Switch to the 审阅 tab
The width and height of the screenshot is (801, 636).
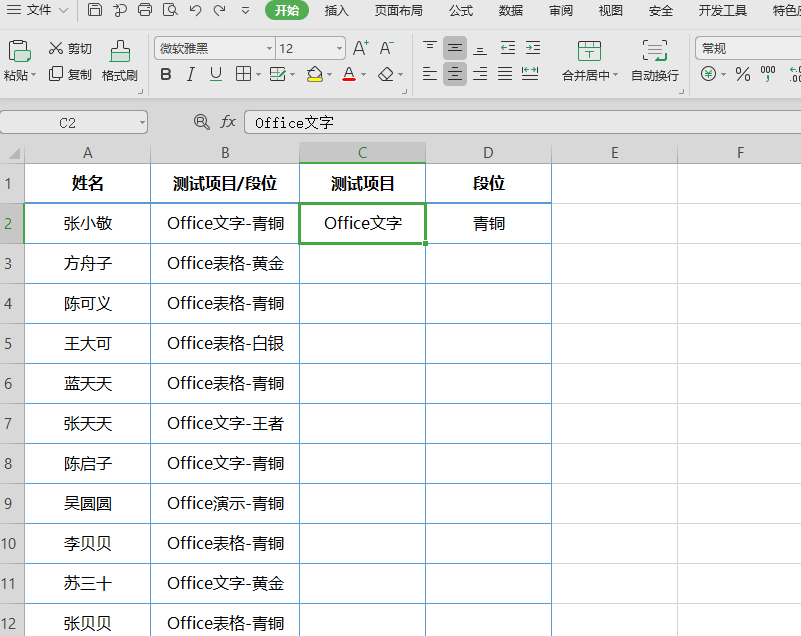[561, 10]
